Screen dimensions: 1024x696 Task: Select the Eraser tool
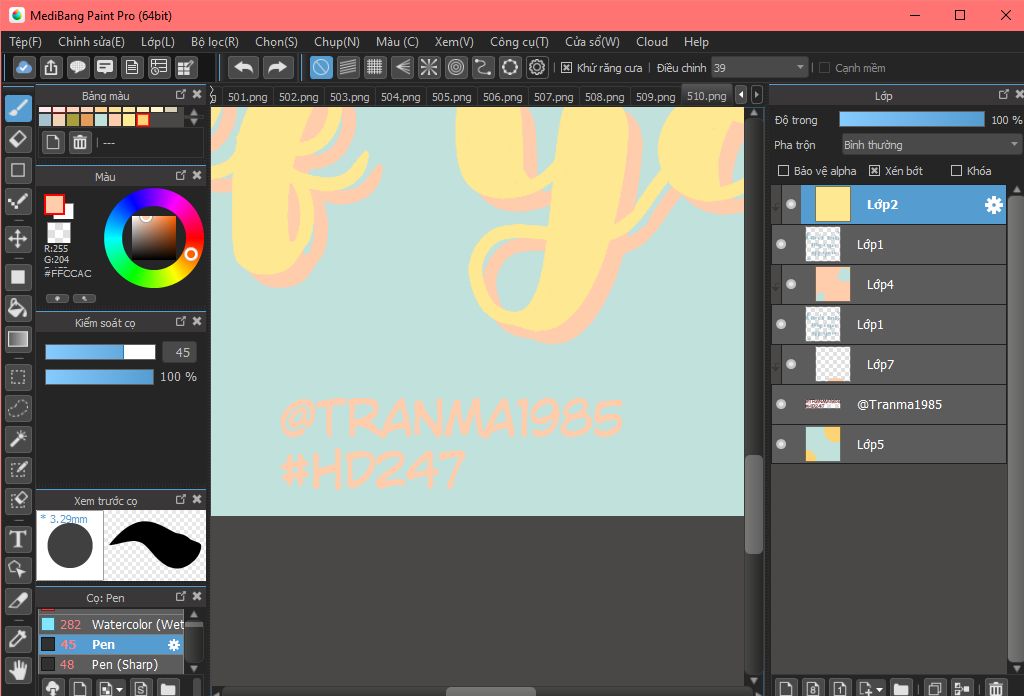click(x=18, y=138)
